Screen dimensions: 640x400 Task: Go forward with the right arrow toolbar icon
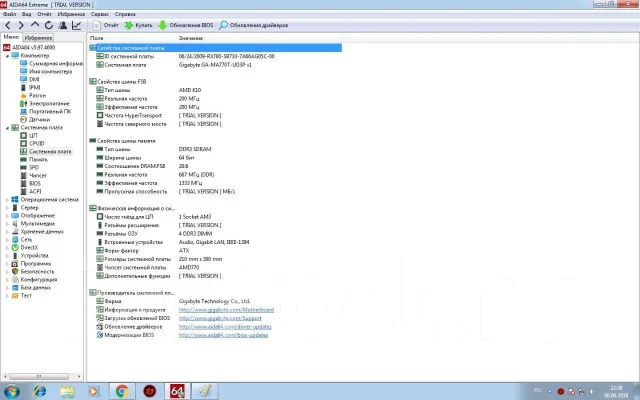tap(21, 25)
